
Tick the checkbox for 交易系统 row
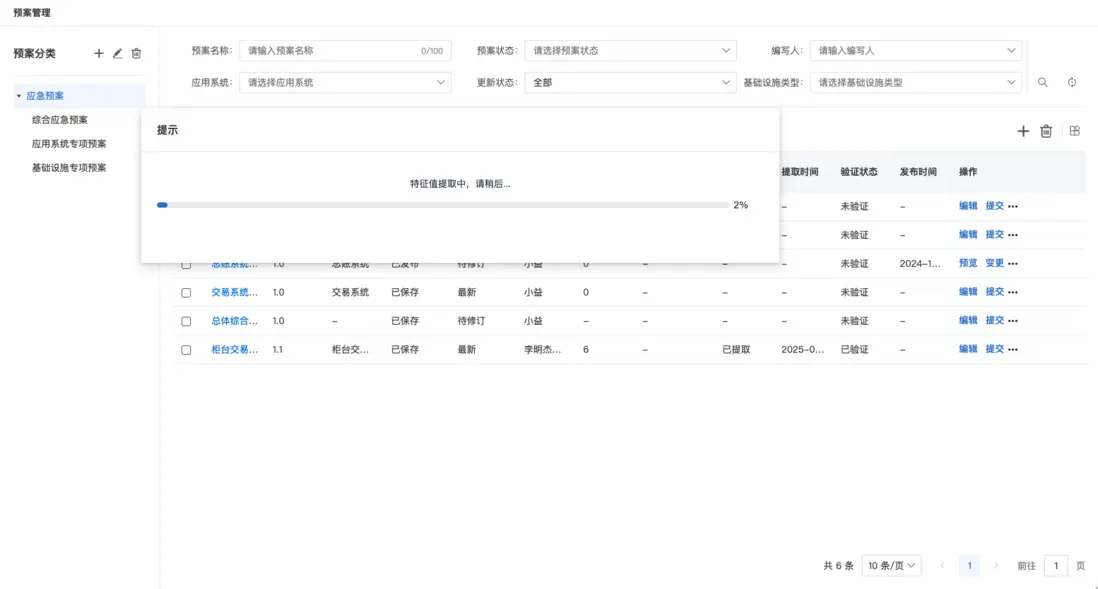pyautogui.click(x=186, y=293)
